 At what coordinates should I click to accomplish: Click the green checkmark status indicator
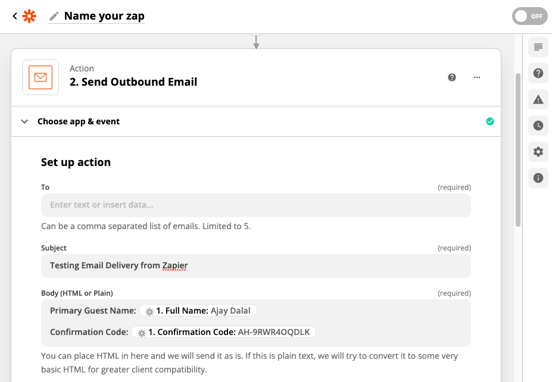point(490,121)
